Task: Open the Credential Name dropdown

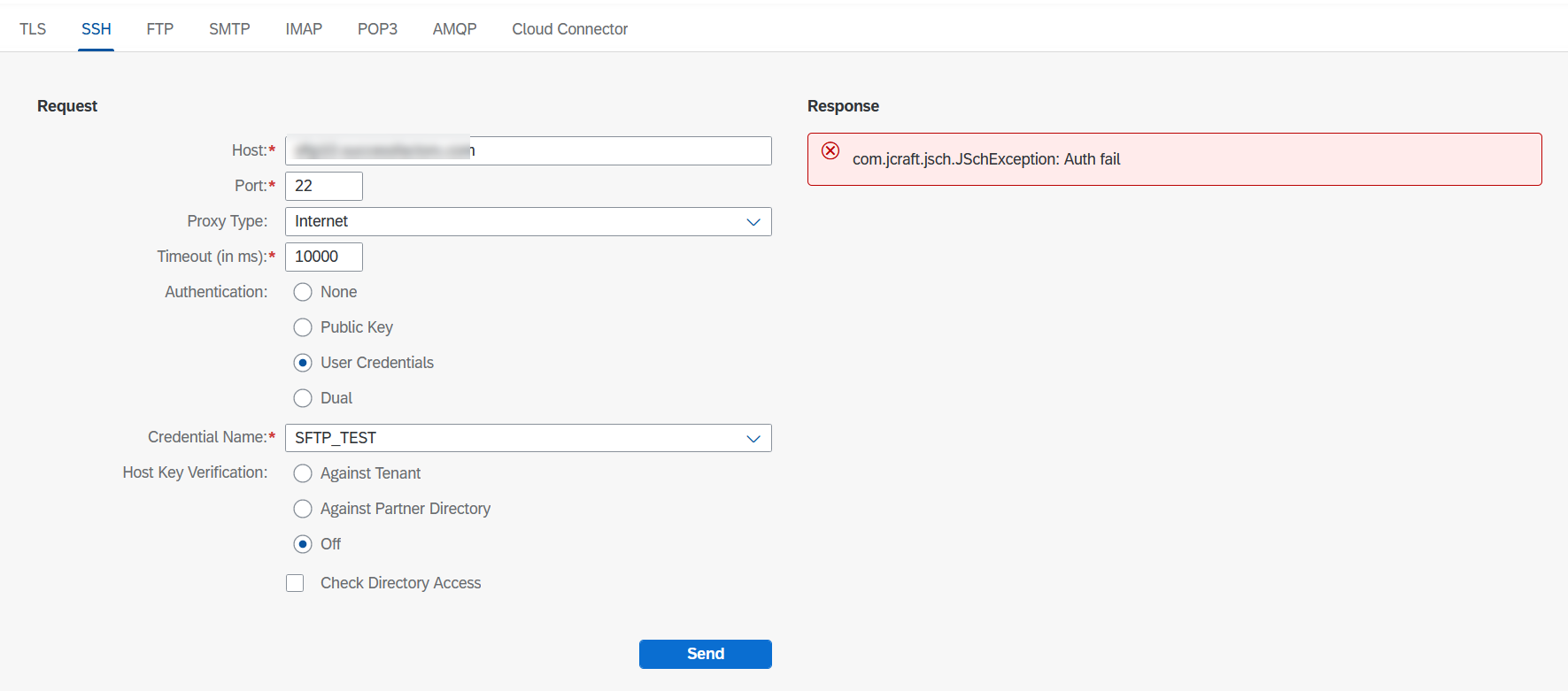Action: 529,438
